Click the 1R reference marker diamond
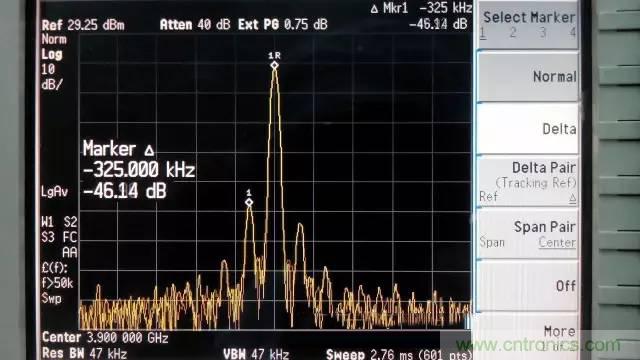Screen dimensions: 640x360 (274, 65)
